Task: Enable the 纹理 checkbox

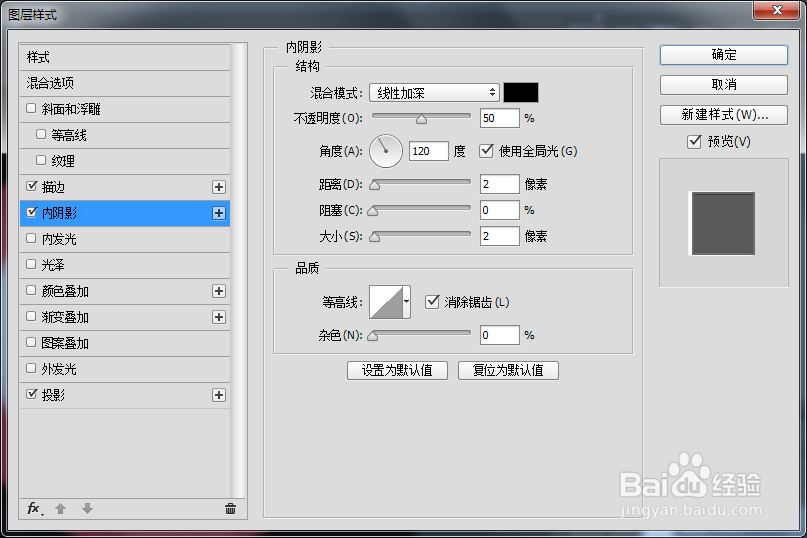Action: coord(41,160)
